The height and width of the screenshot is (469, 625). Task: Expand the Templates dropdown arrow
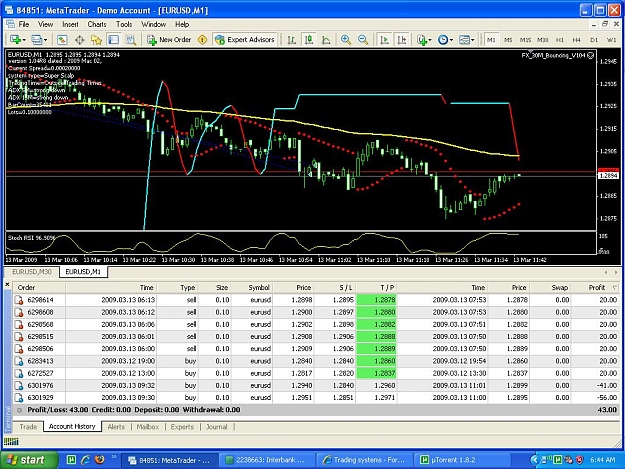click(x=473, y=40)
